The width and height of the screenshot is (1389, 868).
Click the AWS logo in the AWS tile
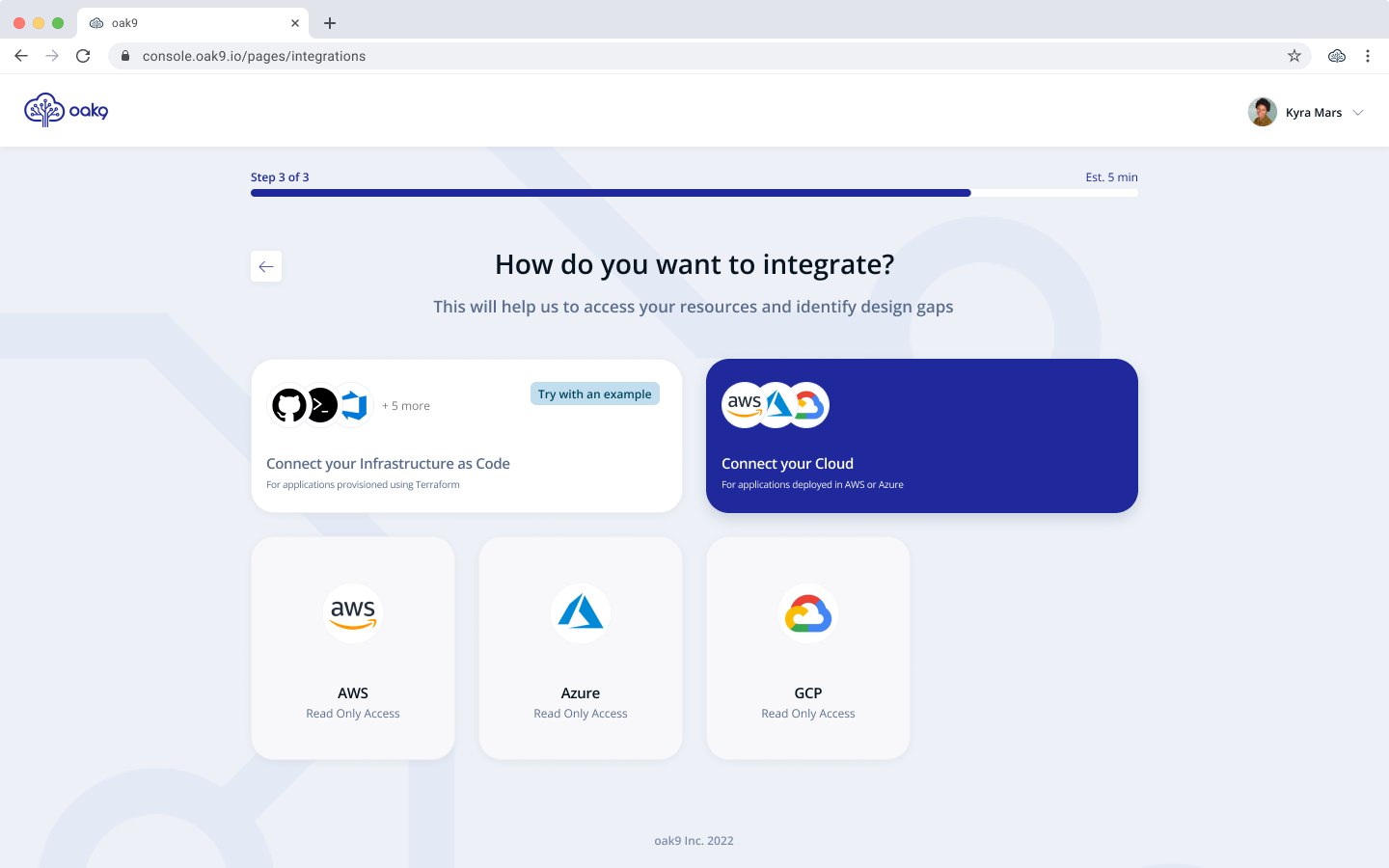353,612
